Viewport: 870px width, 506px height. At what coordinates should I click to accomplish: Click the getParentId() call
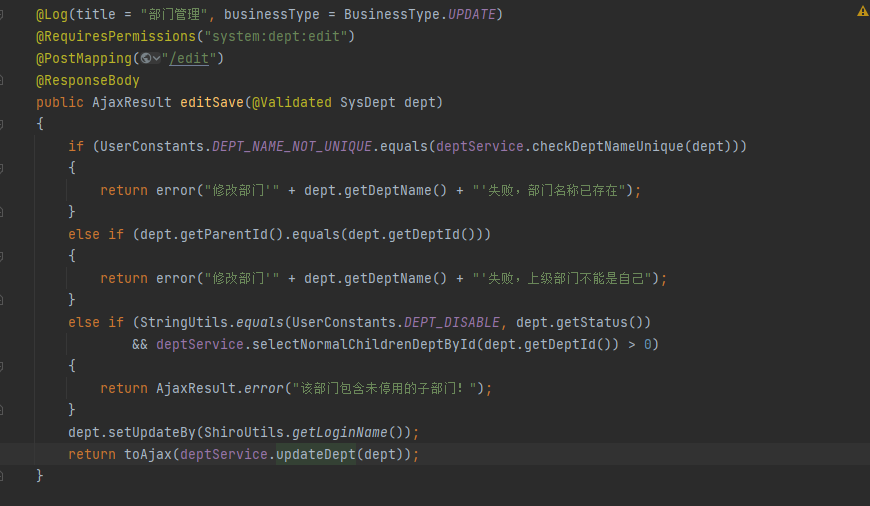pos(232,234)
